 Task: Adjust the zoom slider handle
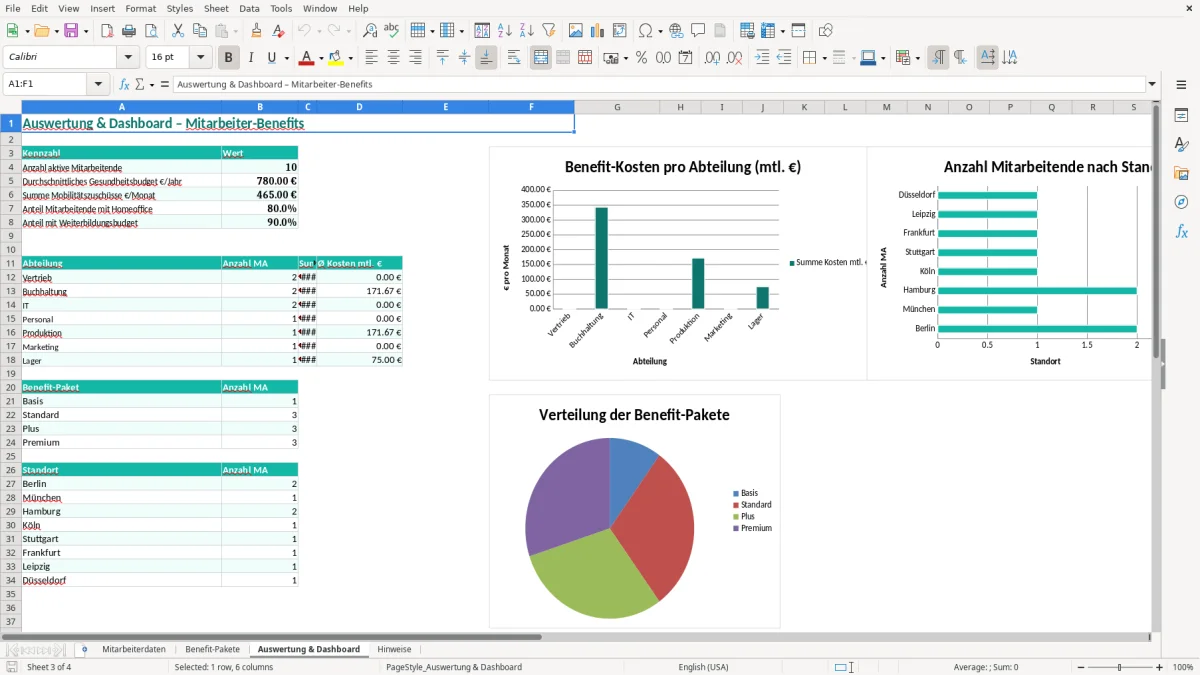coord(1119,667)
